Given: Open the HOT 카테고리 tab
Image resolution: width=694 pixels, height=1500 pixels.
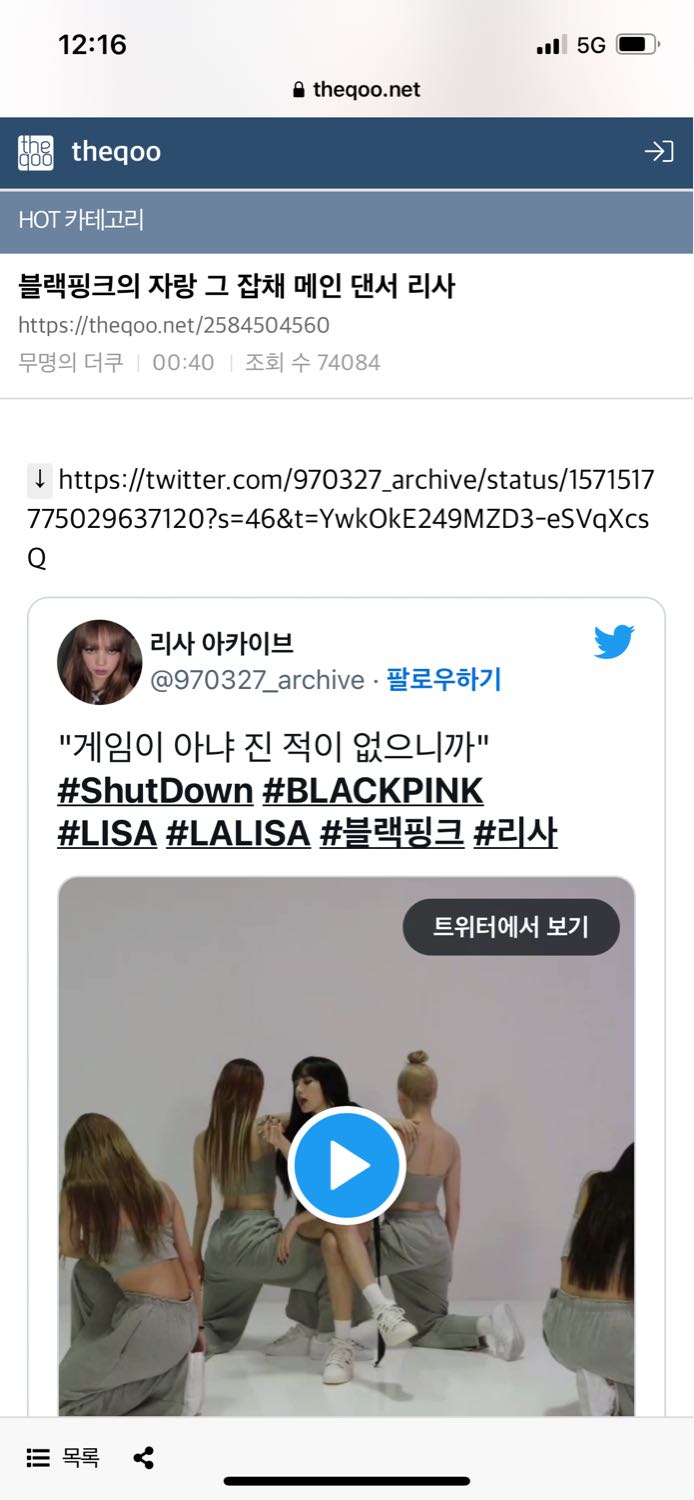Looking at the screenshot, I should (x=81, y=220).
